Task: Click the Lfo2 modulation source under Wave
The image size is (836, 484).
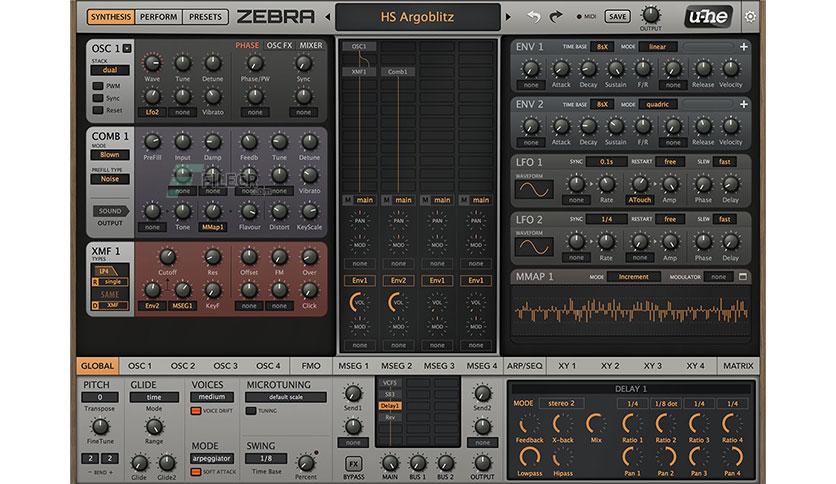Action: 152,112
